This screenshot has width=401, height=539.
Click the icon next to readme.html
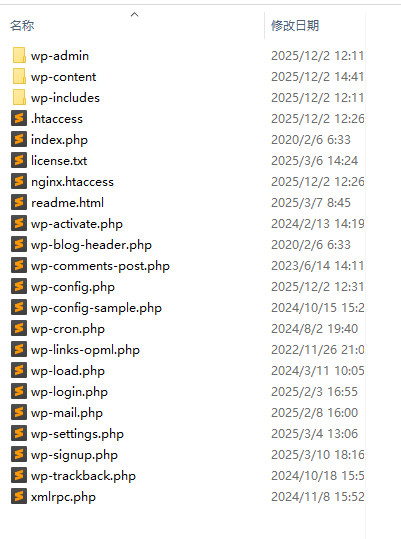click(19, 202)
